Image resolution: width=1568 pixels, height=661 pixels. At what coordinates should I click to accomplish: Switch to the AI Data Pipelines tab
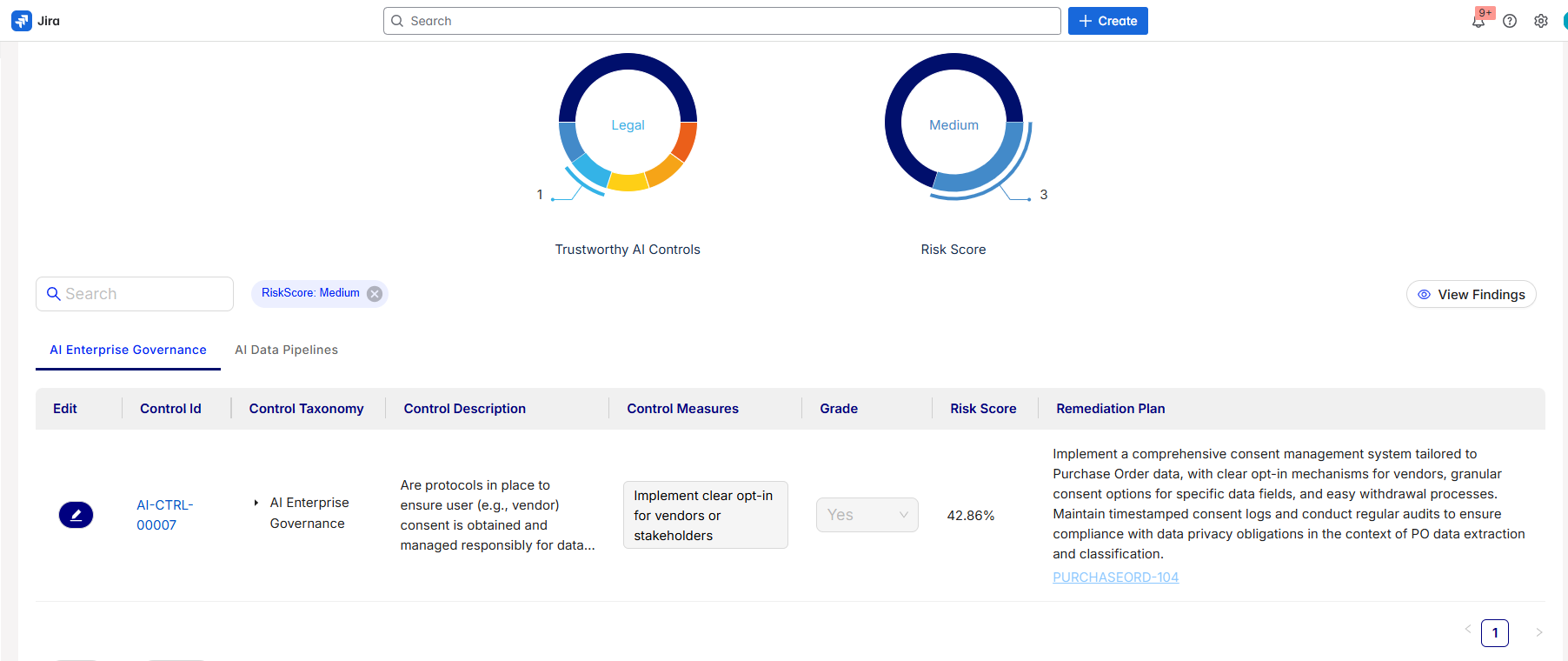click(x=286, y=350)
